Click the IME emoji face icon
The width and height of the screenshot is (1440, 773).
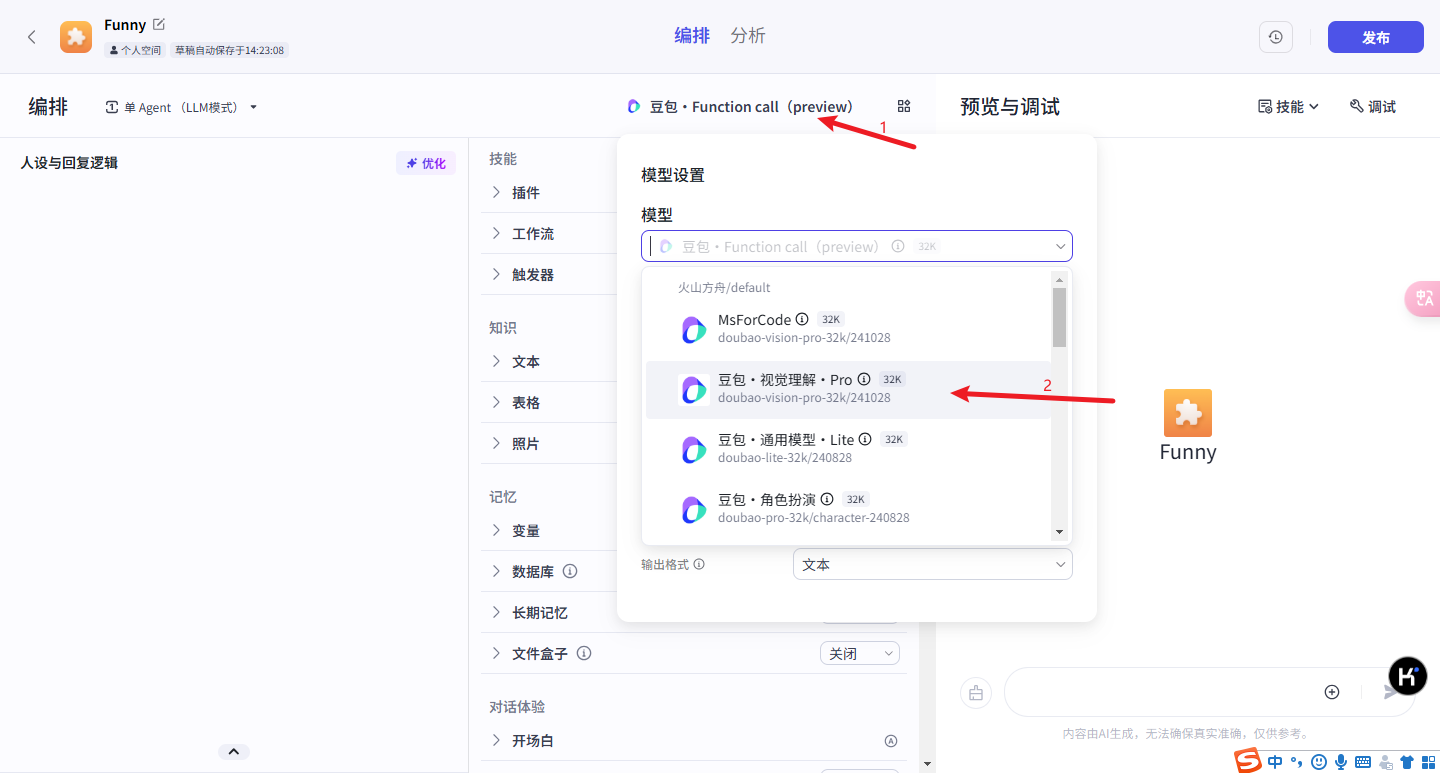[x=1319, y=762]
